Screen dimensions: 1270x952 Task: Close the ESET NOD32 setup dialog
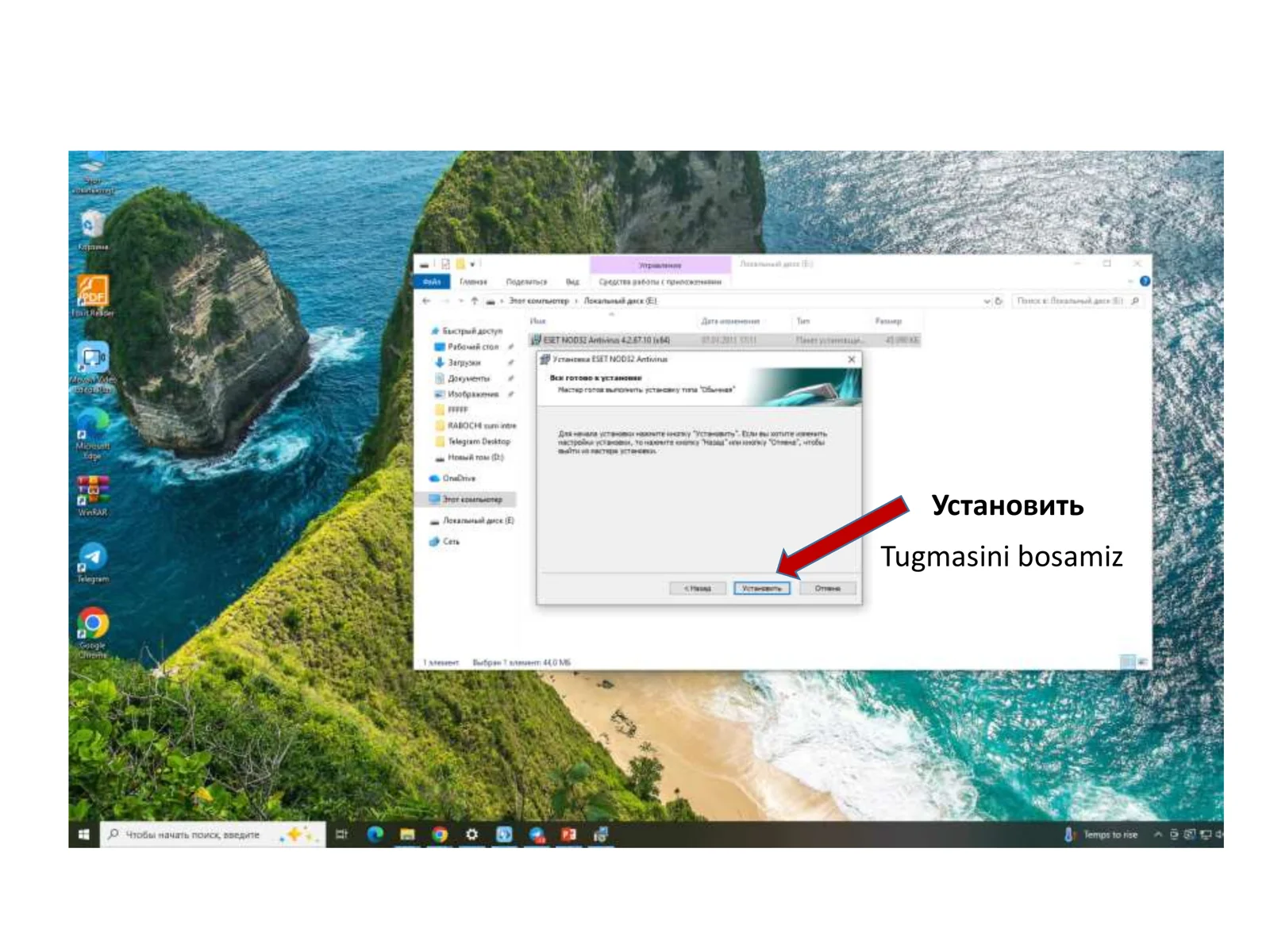coord(852,359)
